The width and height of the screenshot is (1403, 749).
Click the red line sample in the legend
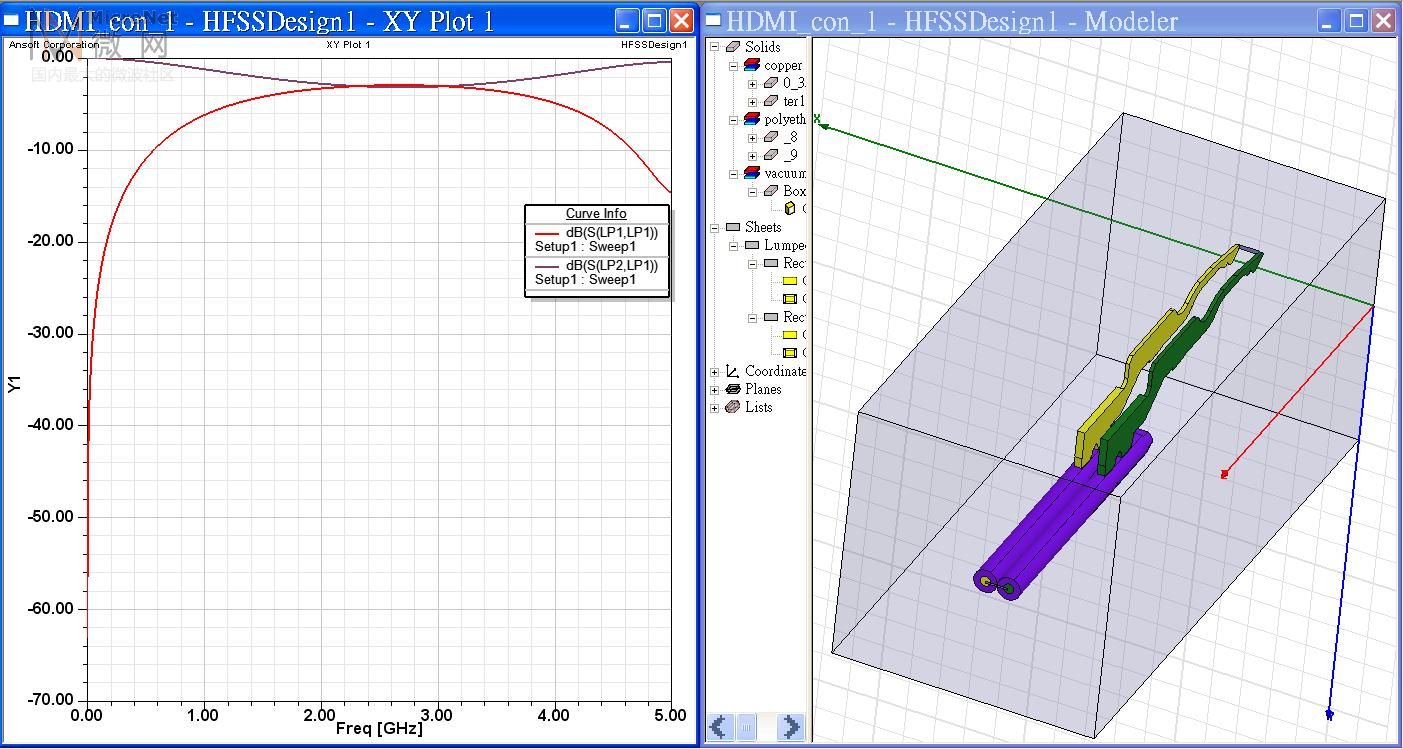(x=547, y=233)
